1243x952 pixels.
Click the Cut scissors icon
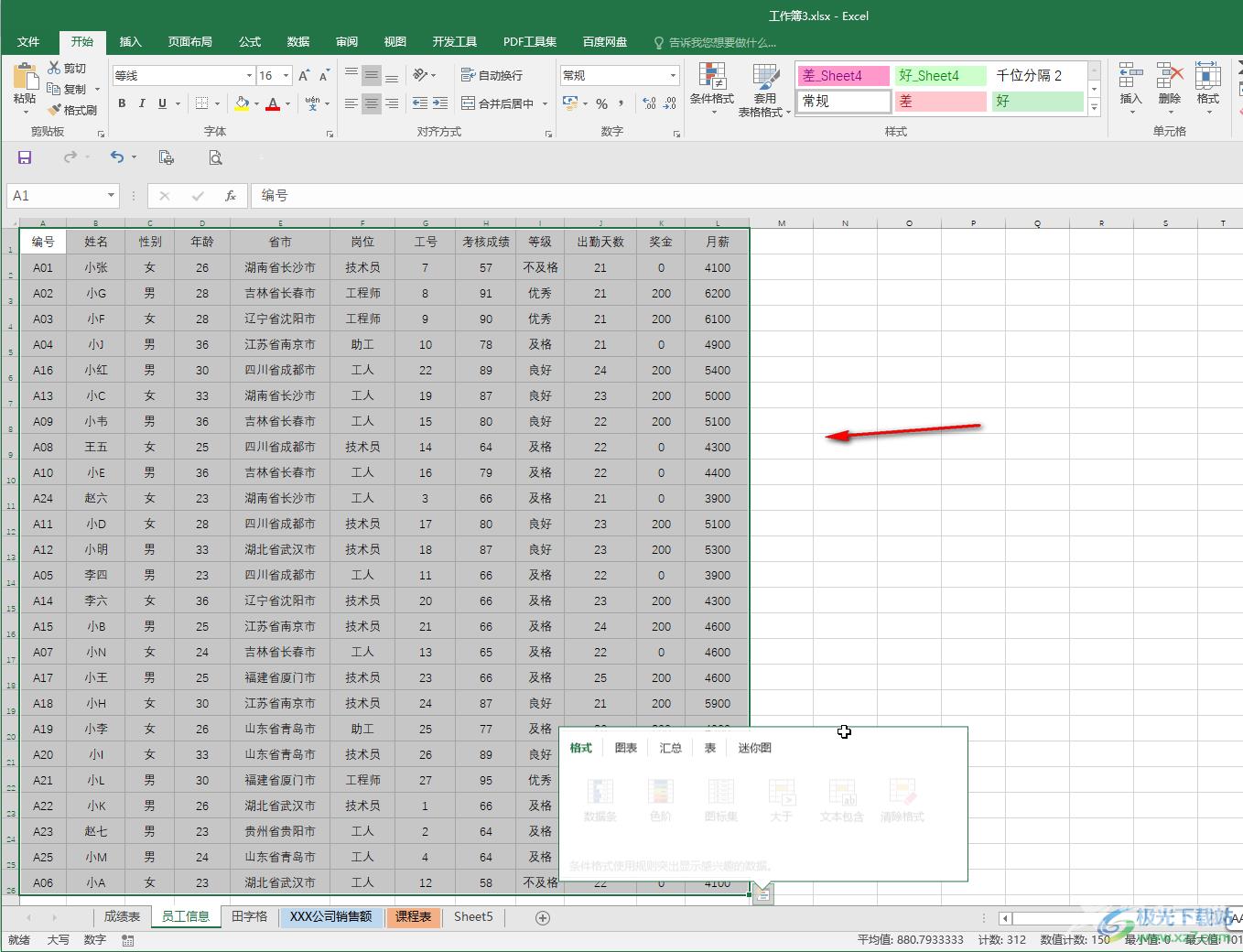55,69
